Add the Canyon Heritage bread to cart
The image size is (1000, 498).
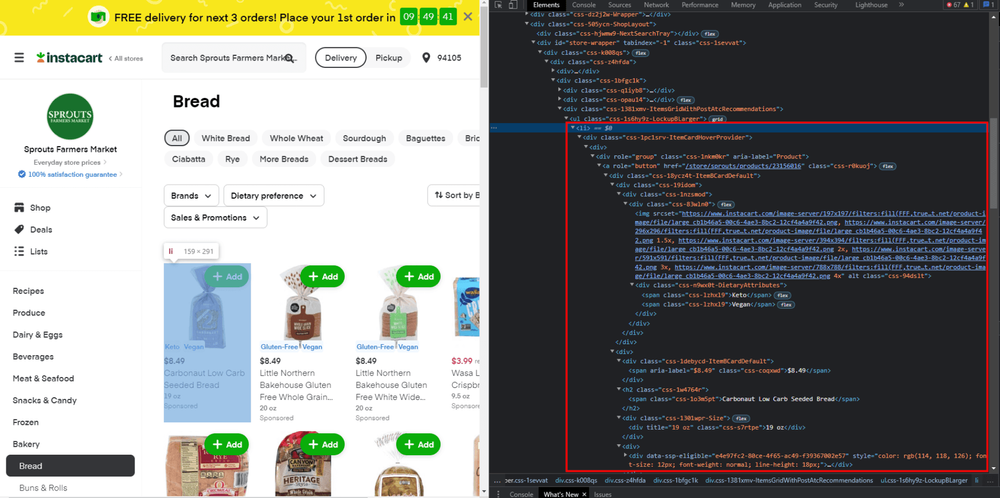coord(323,444)
